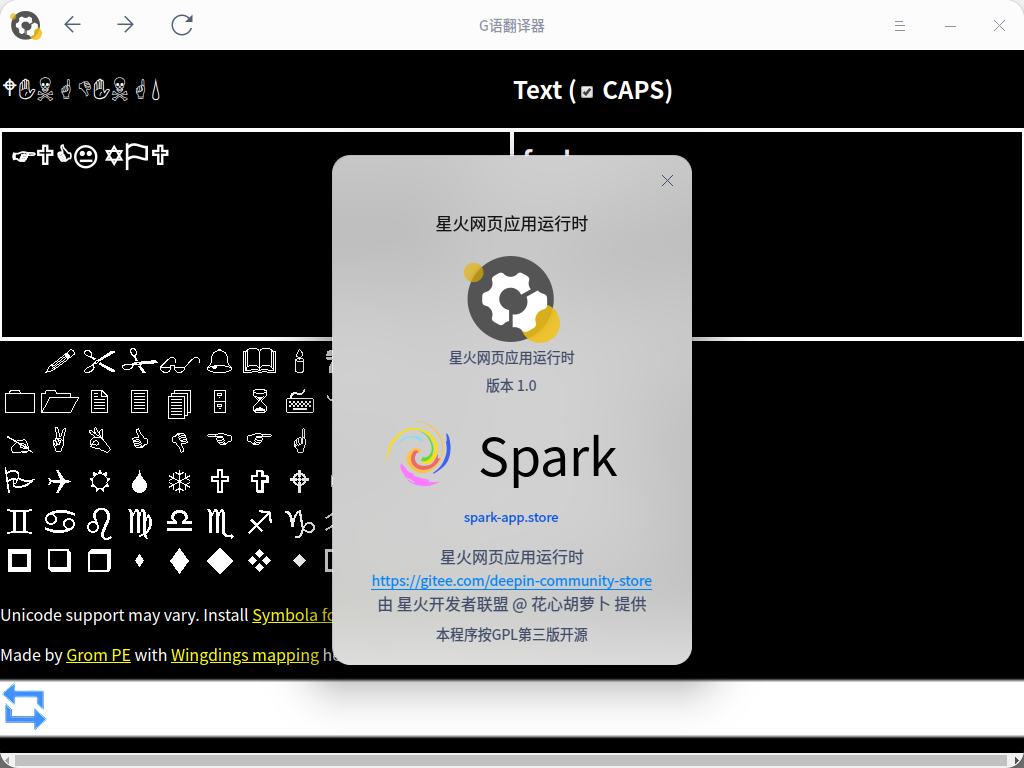The width and height of the screenshot is (1024, 768).
Task: Open the gitee deepin-community-store link
Action: click(511, 581)
